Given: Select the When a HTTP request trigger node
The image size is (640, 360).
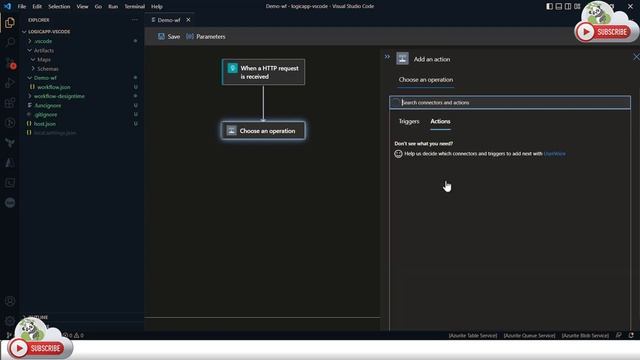Looking at the screenshot, I should click(x=263, y=72).
